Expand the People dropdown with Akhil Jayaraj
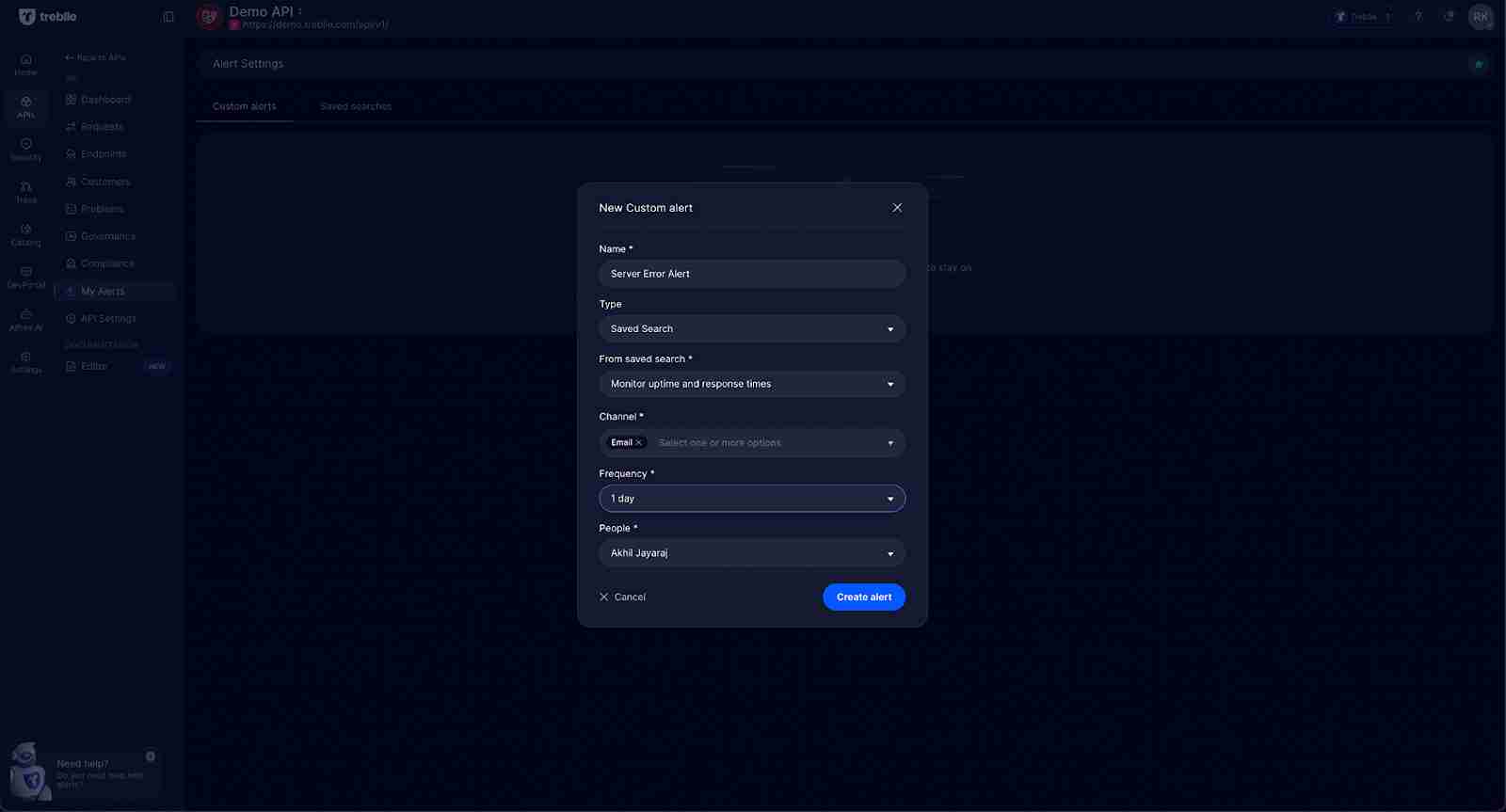 752,553
